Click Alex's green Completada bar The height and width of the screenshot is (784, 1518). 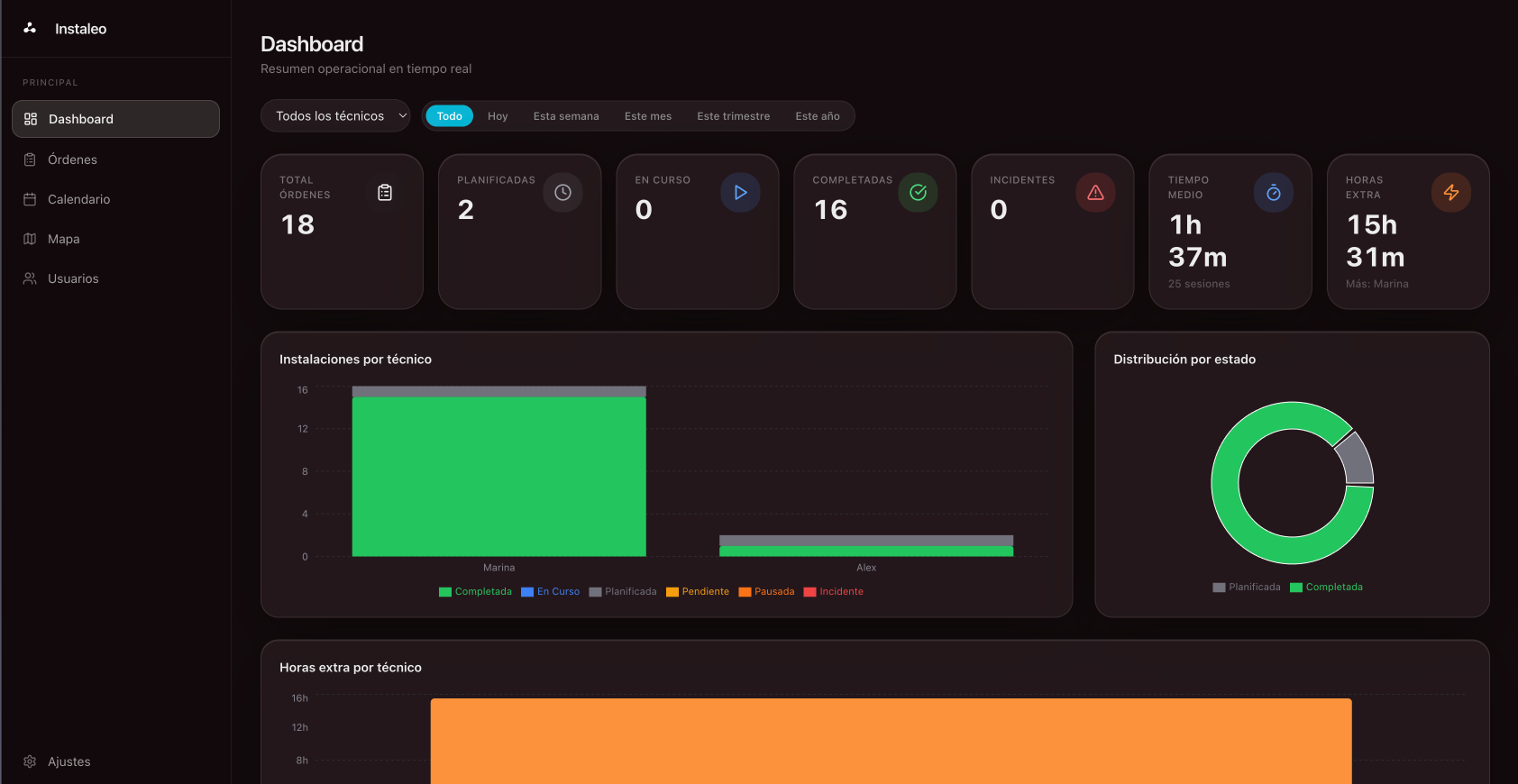coord(866,551)
